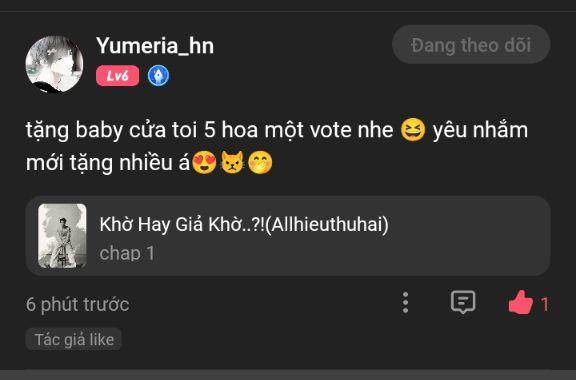The image size is (576, 380).
Task: Click the heart-eyes emoji
Action: pos(204,162)
